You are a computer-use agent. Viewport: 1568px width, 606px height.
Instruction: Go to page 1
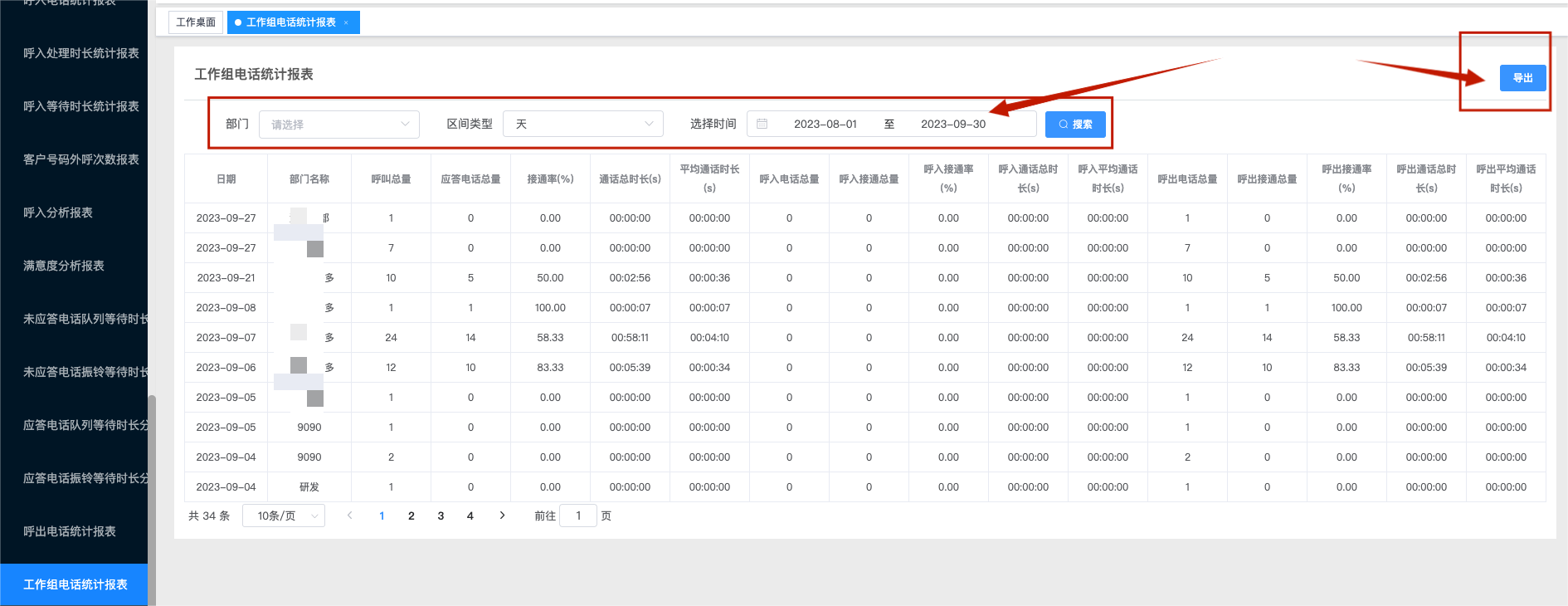click(x=382, y=516)
